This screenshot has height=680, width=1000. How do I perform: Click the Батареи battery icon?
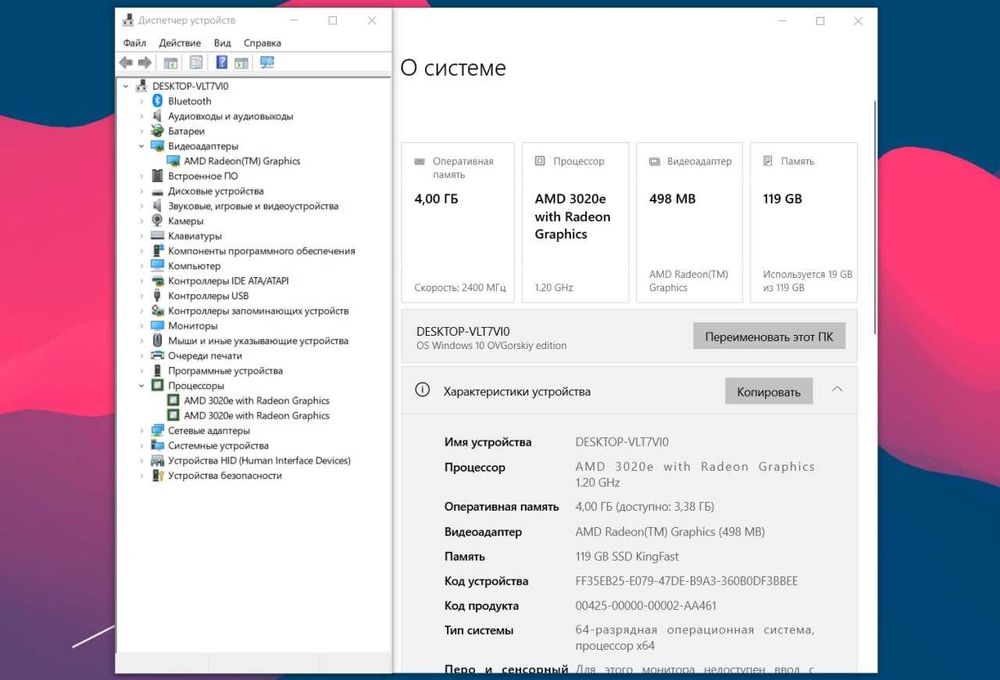158,131
